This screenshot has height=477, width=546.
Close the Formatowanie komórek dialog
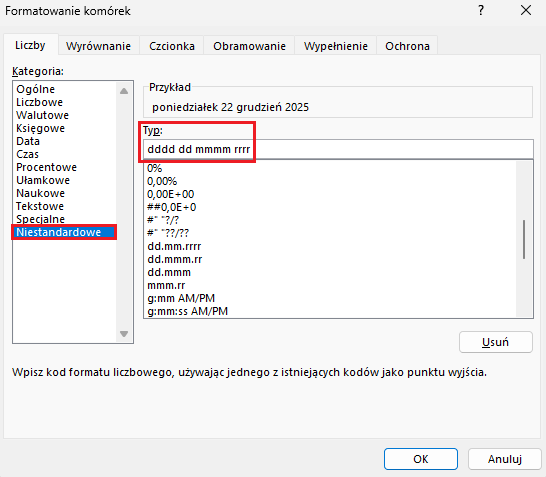click(525, 10)
